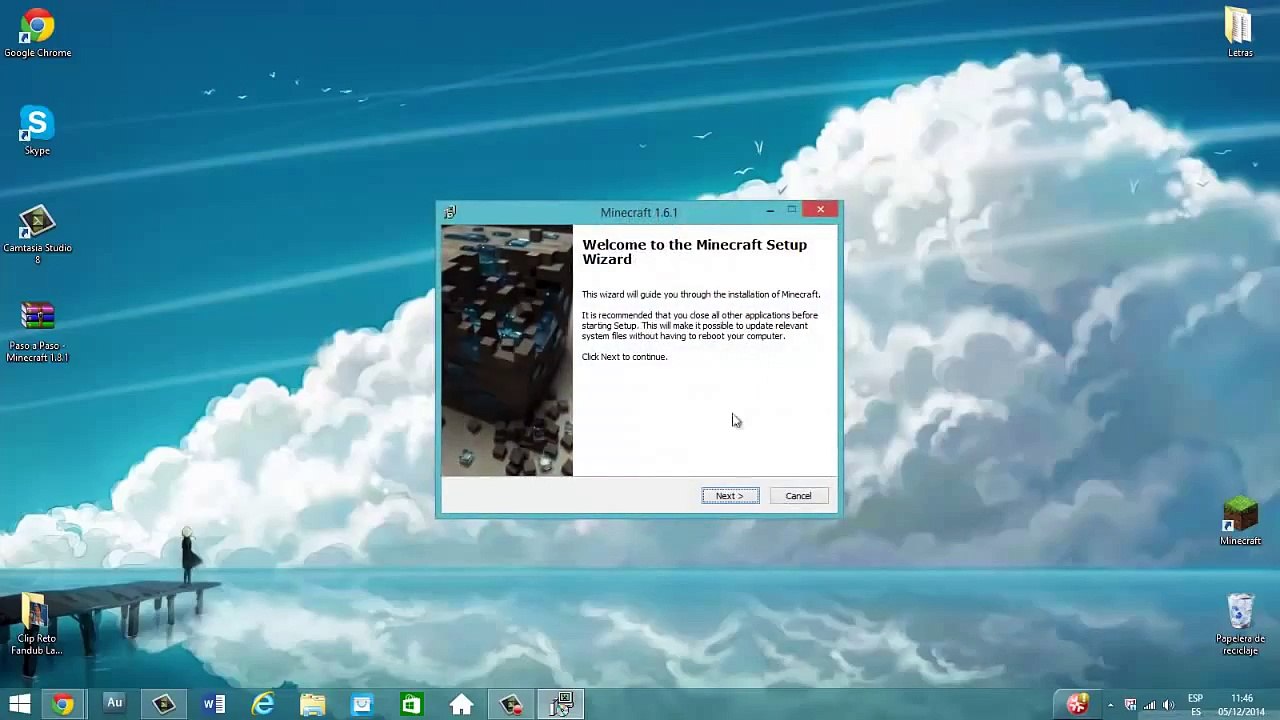Select the Minecraft installer taskbar icon
This screenshot has height=720, width=1280.
[x=561, y=704]
